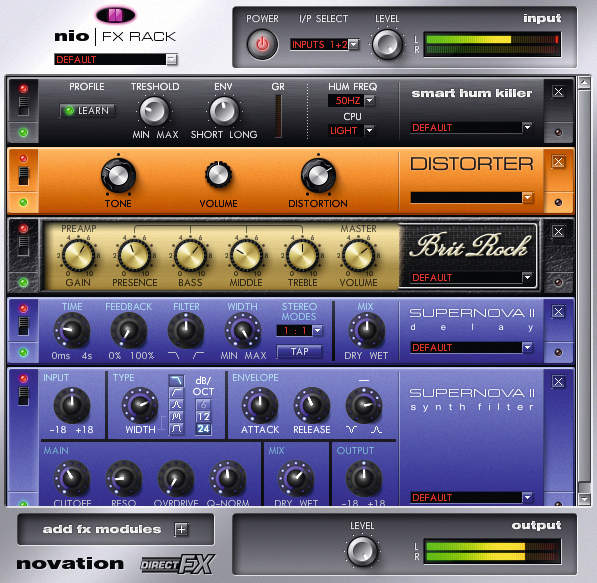Open the main Default preset dropdown
This screenshot has height=583, width=597.
pos(172,59)
